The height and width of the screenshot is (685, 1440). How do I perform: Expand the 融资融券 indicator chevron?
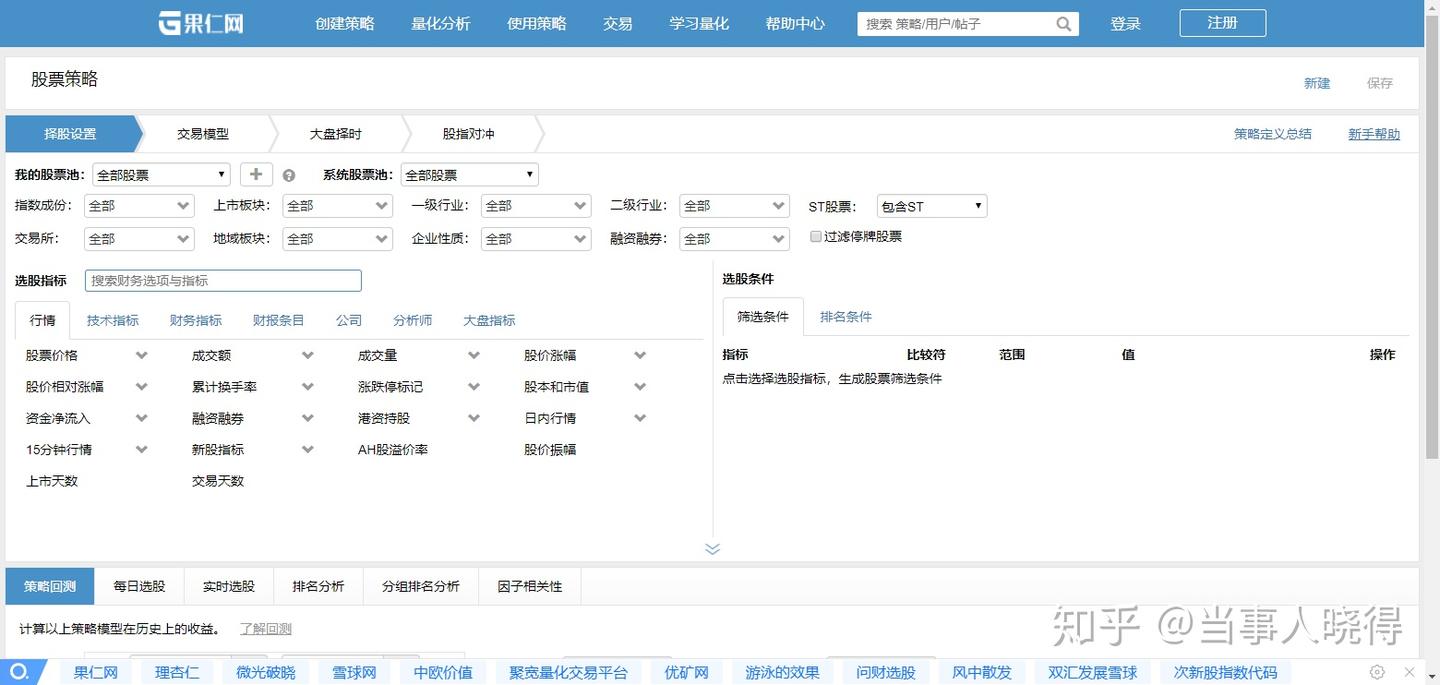point(307,417)
